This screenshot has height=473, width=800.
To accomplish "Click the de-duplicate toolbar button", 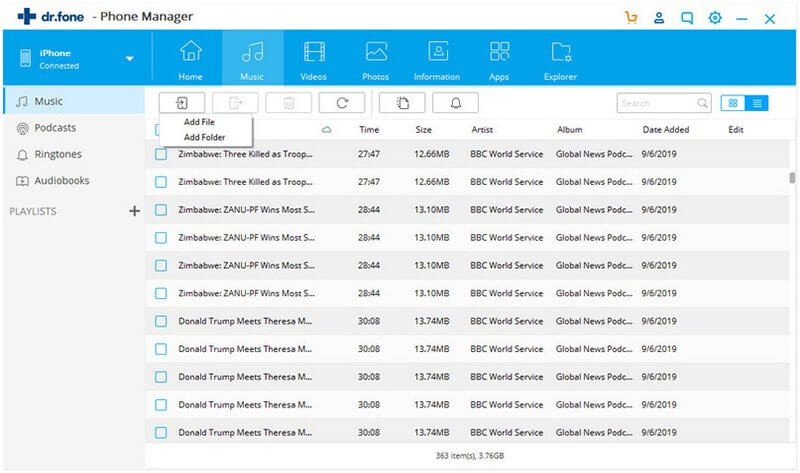I will pyautogui.click(x=403, y=103).
